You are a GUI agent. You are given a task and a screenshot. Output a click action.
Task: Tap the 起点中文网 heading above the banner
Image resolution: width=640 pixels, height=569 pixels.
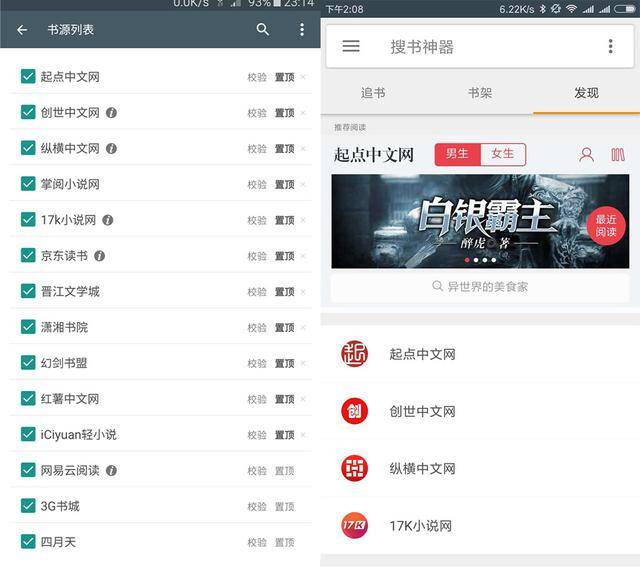(x=373, y=155)
